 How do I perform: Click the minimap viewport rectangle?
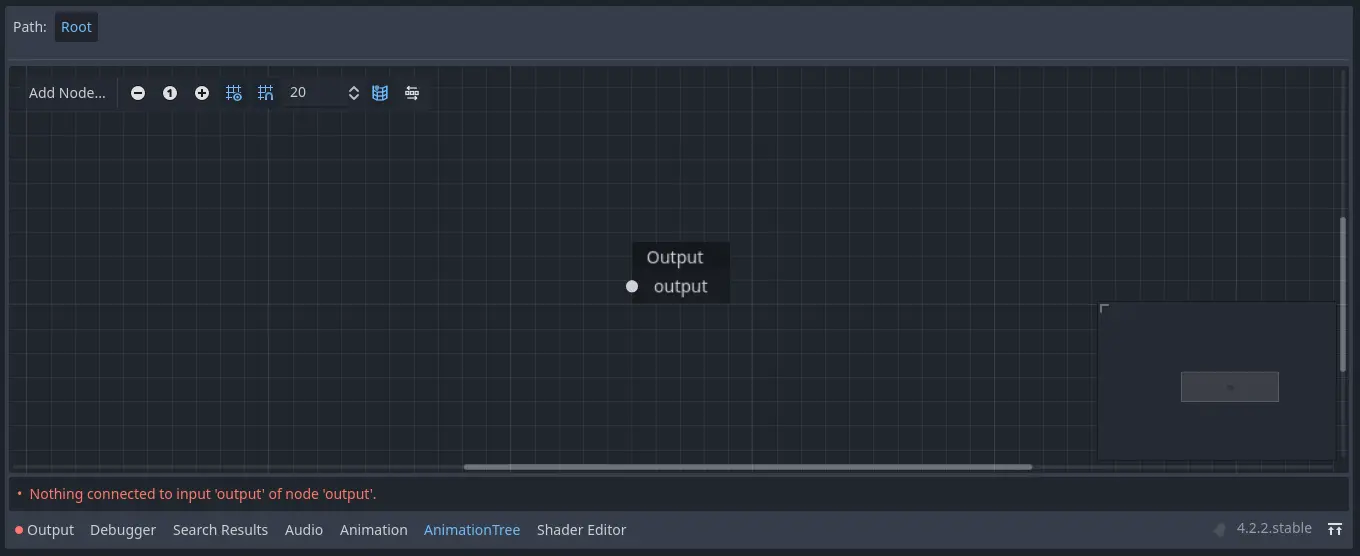1229,387
